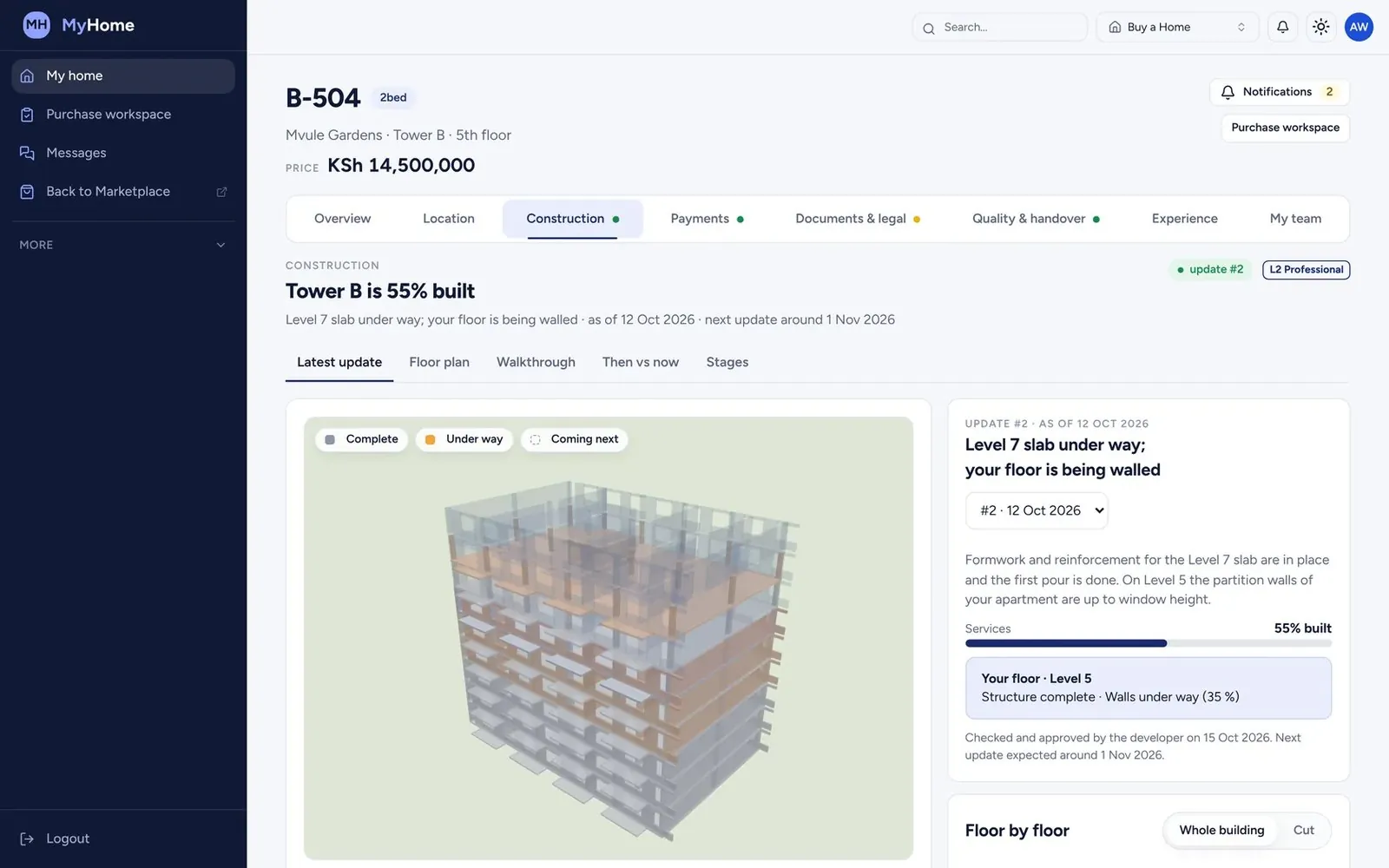Toggle the Complete legend chip

pyautogui.click(x=361, y=439)
